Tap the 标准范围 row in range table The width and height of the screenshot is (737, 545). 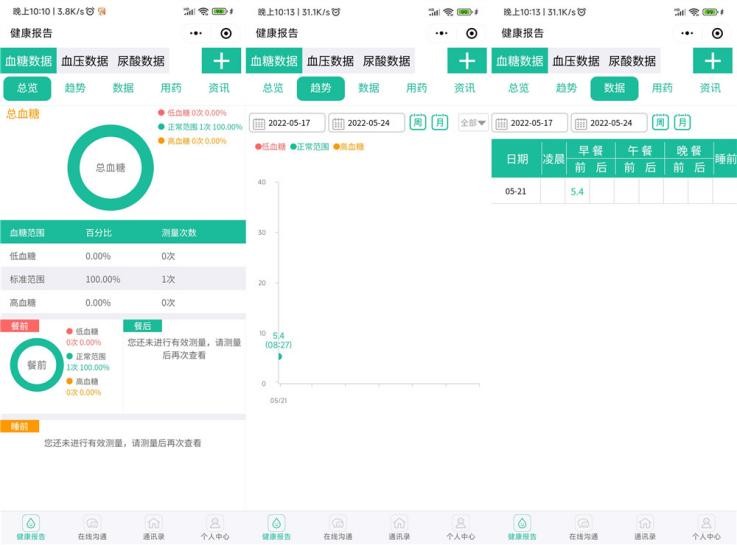coord(123,279)
